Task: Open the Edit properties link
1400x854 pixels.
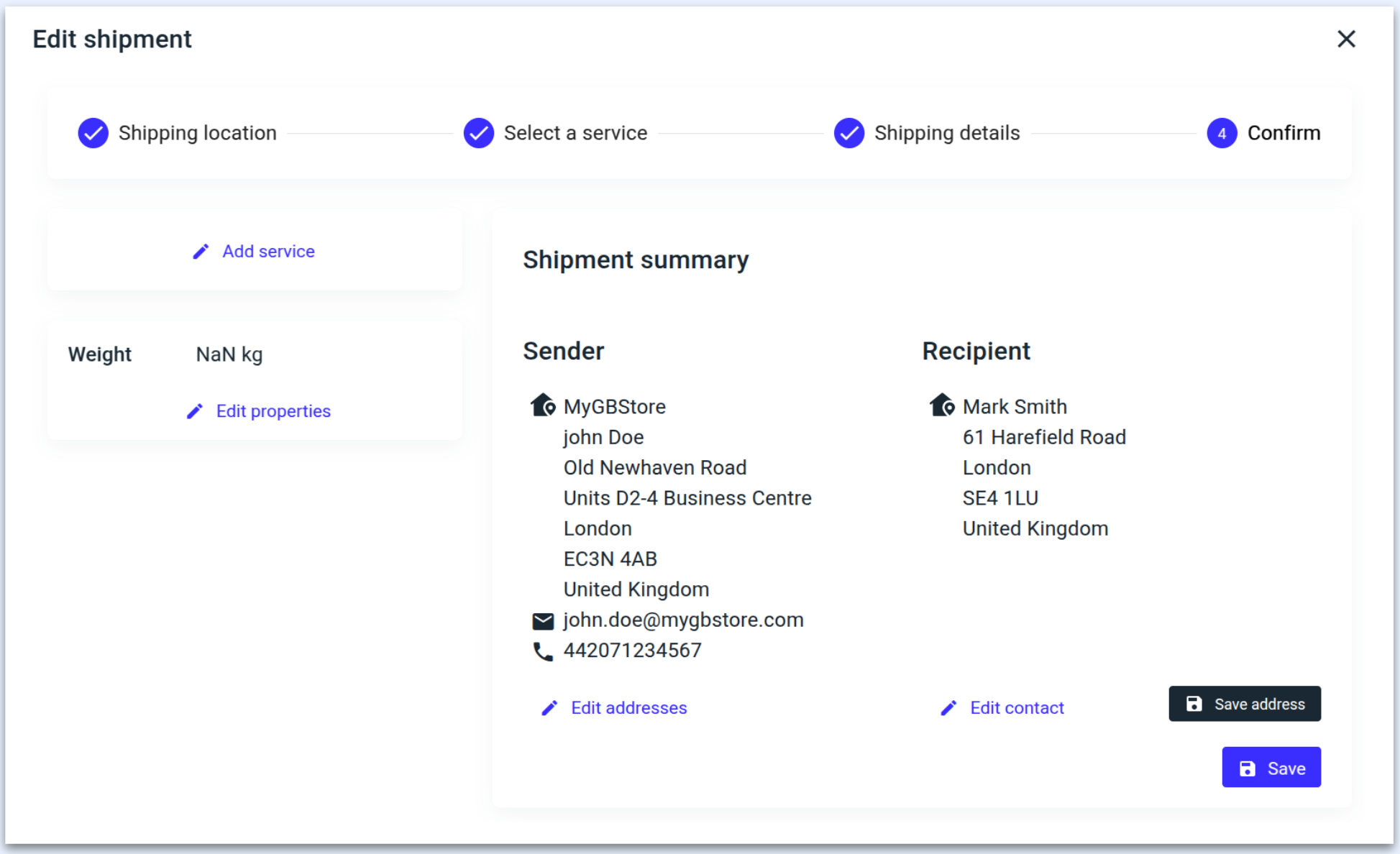Action: (x=273, y=411)
